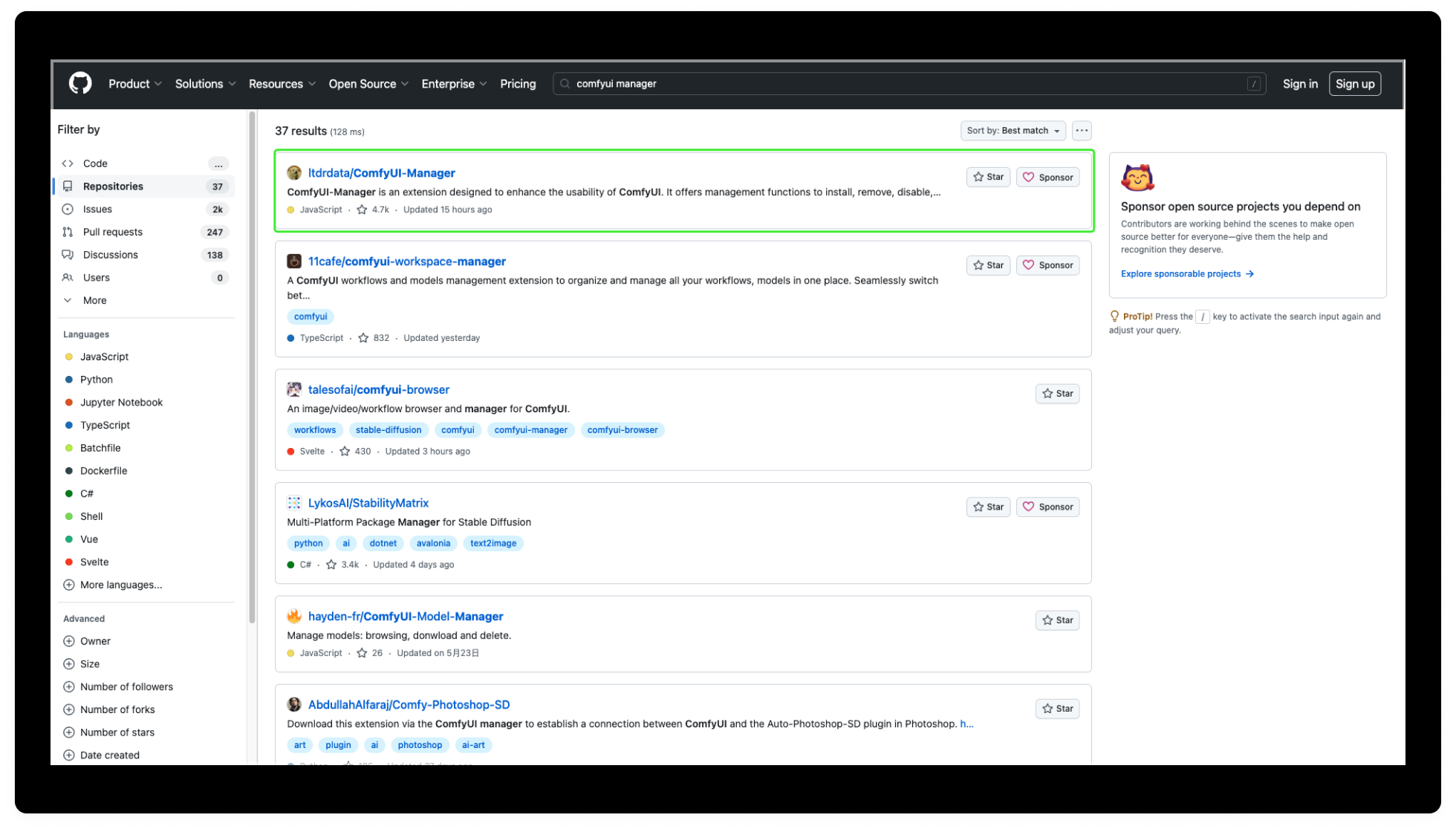Click the GitHub logo icon
Image resolution: width=1456 pixels, height=832 pixels.
[80, 83]
